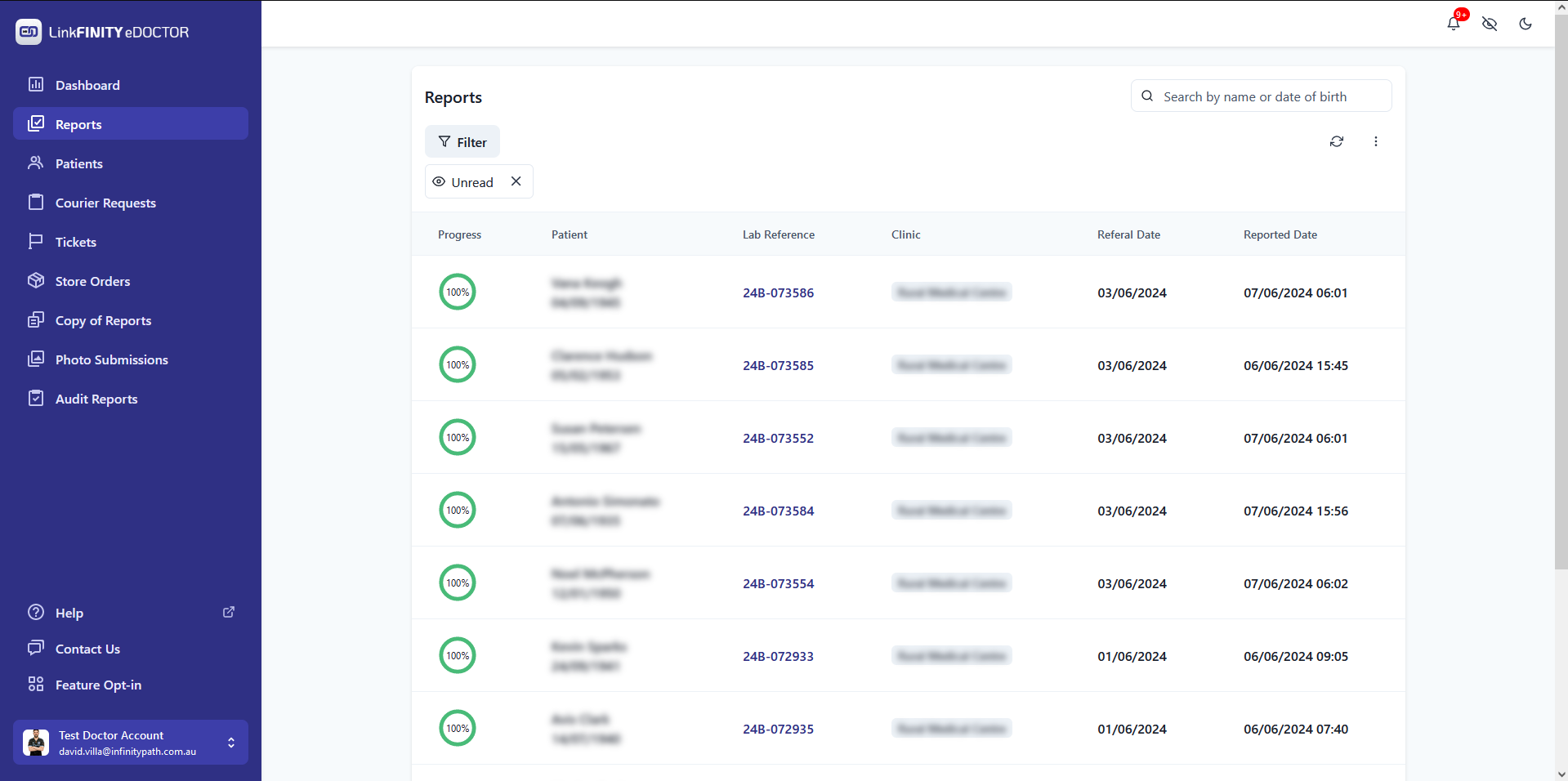Click the Clinic column header
This screenshot has width=1568, height=781.
point(905,234)
